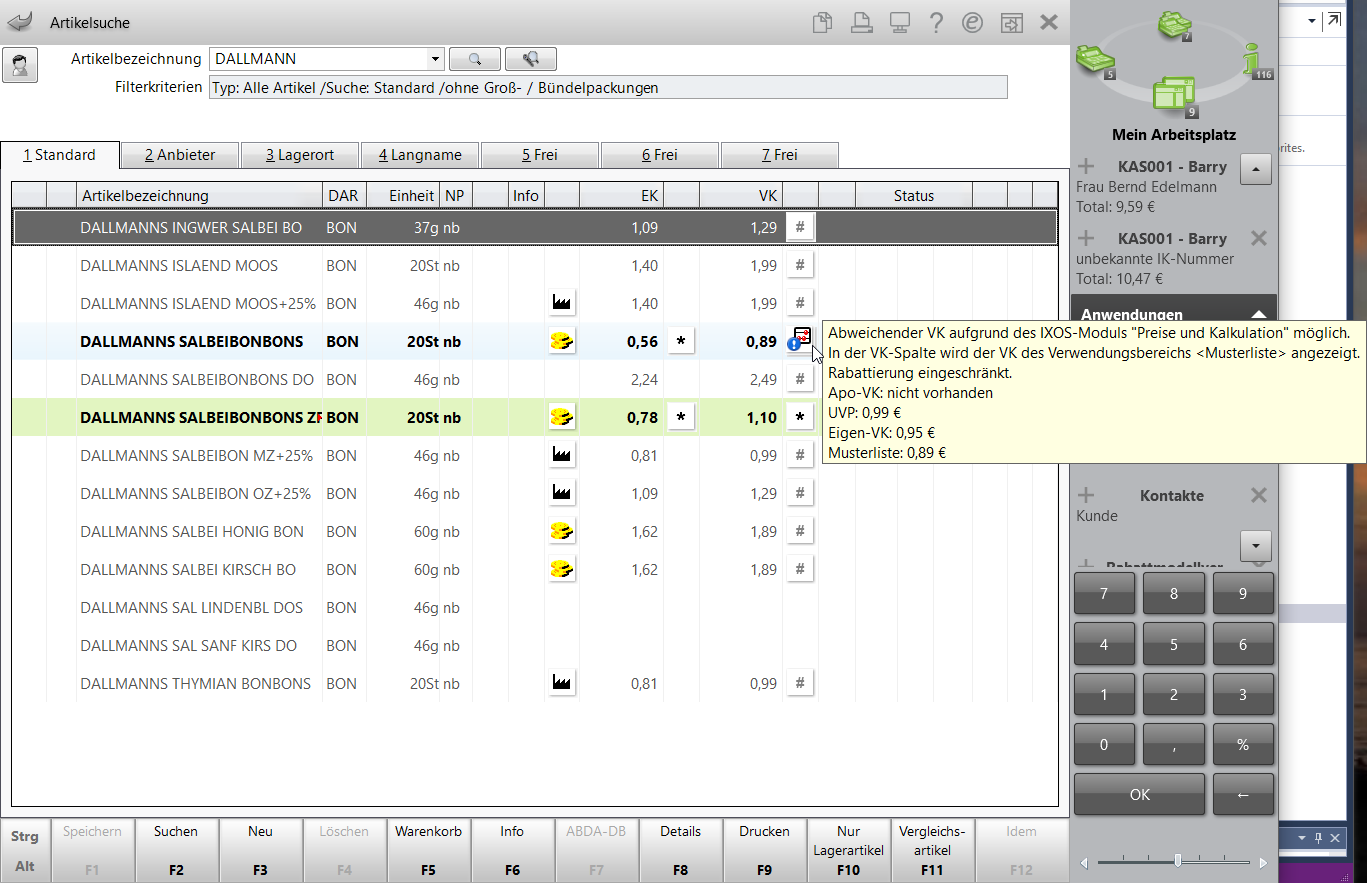Click the Filterkriterien field
1367x883 pixels.
click(608, 88)
